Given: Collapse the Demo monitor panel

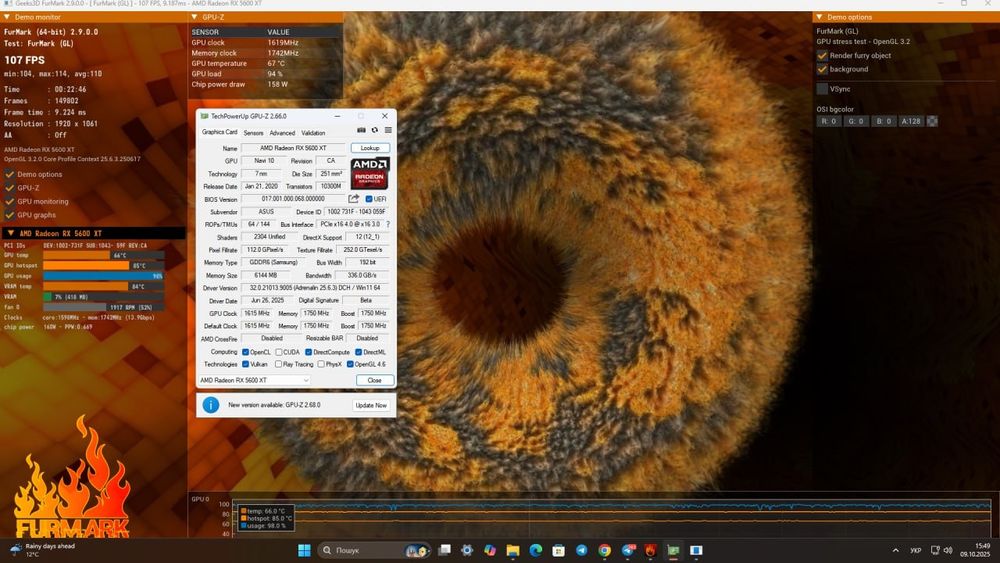Looking at the screenshot, I should (6, 17).
